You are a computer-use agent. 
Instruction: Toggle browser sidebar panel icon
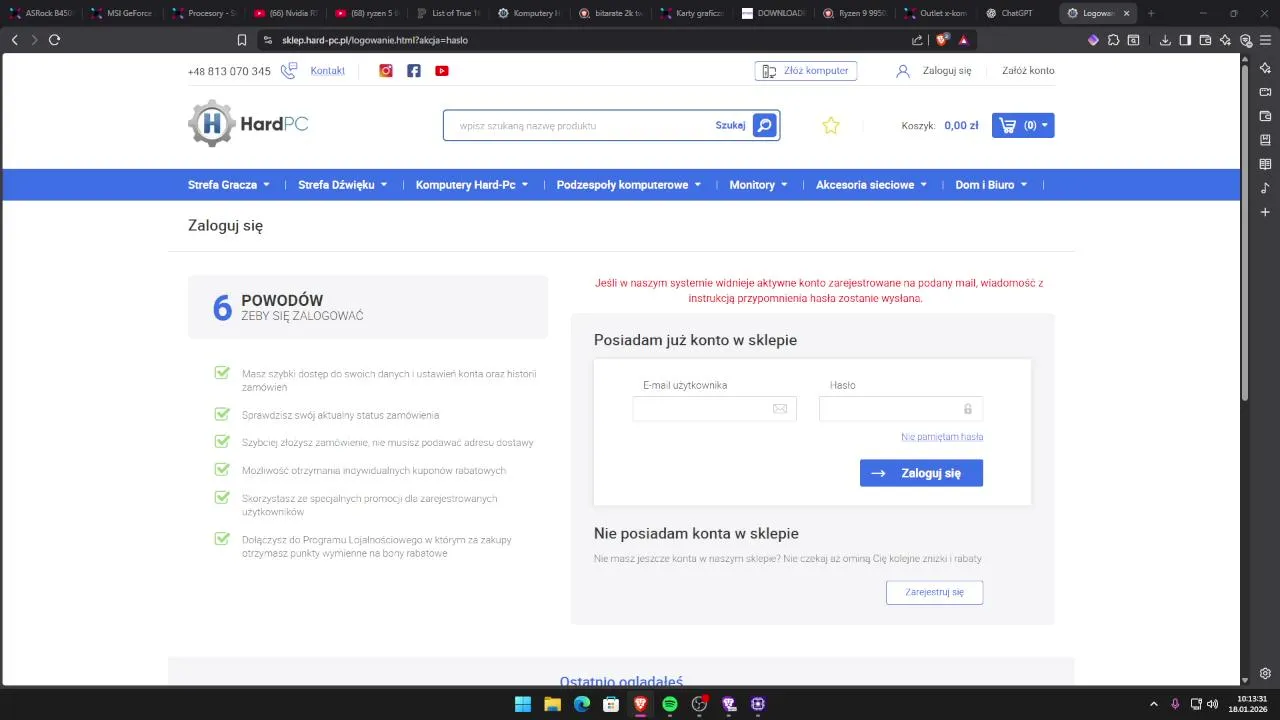tap(1185, 40)
